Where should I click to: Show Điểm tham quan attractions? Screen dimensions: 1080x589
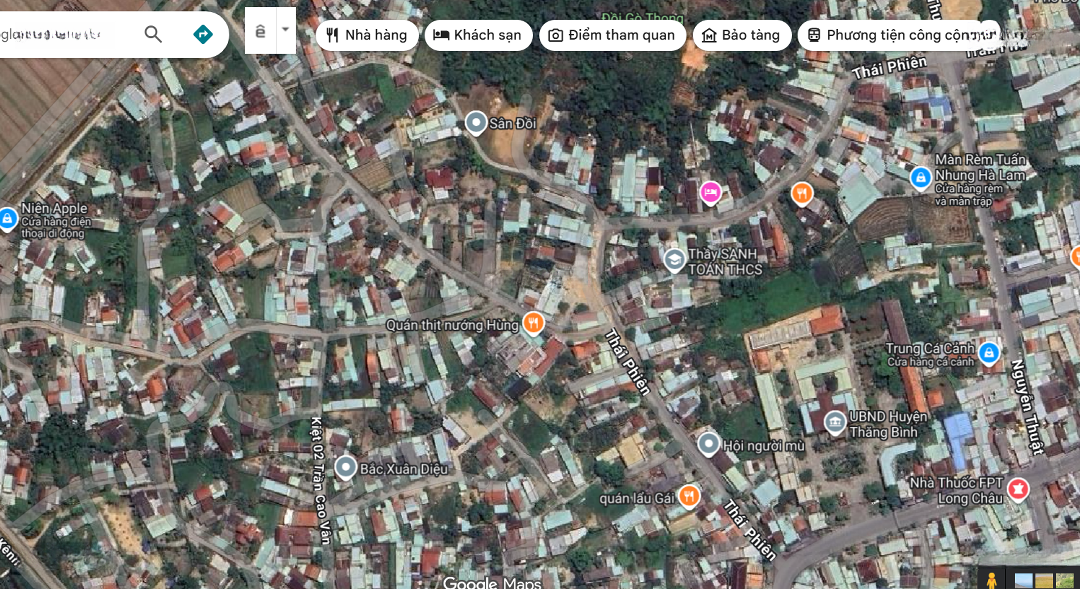tap(612, 35)
